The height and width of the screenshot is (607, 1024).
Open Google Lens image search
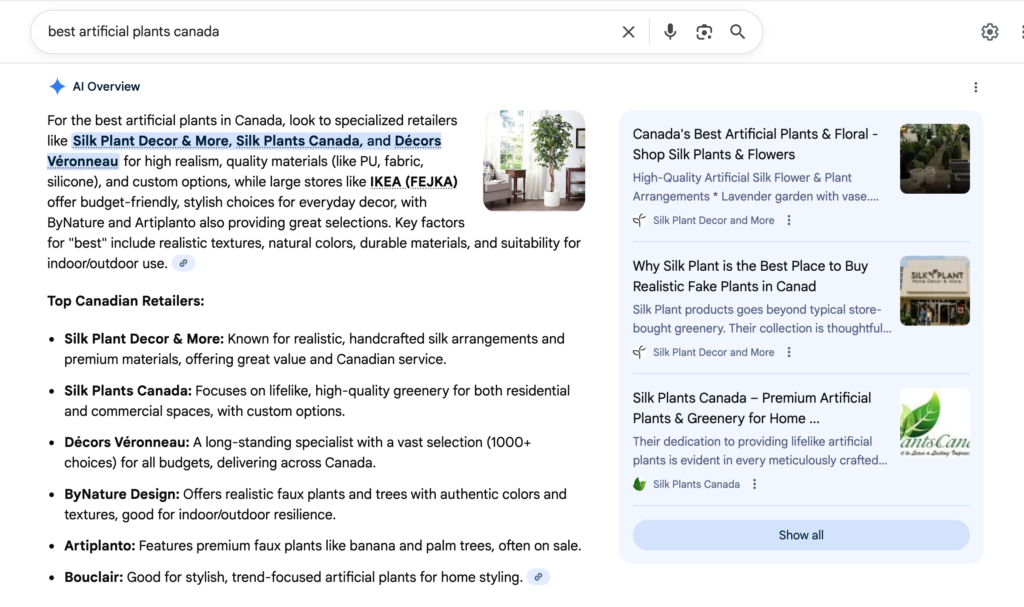[x=704, y=32]
